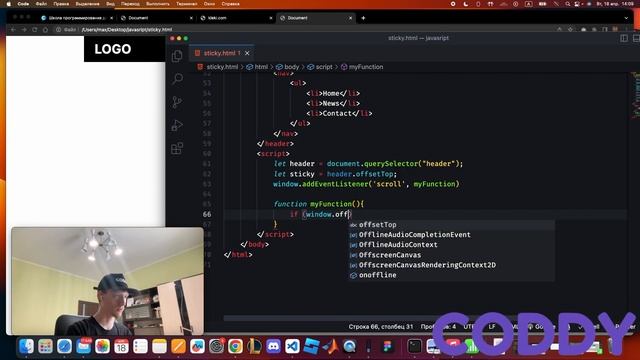Click the browser back arrow

(13, 29)
